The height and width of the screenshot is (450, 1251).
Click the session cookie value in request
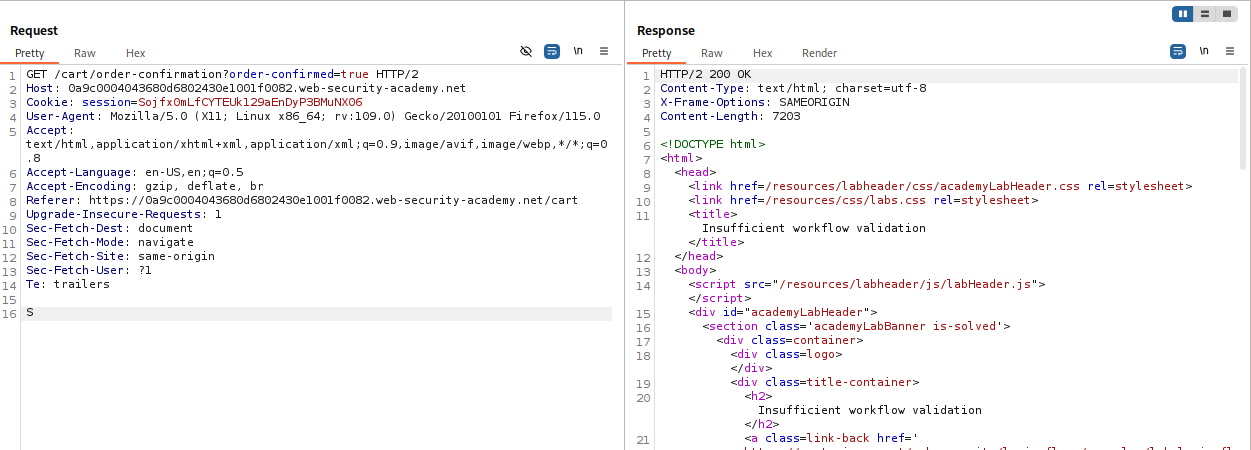[250, 102]
